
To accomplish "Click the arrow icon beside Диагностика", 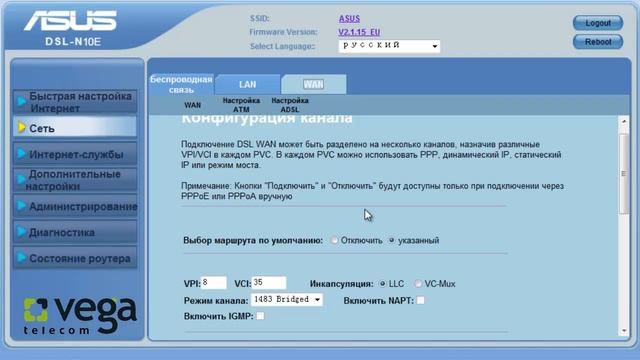I will 21,231.
